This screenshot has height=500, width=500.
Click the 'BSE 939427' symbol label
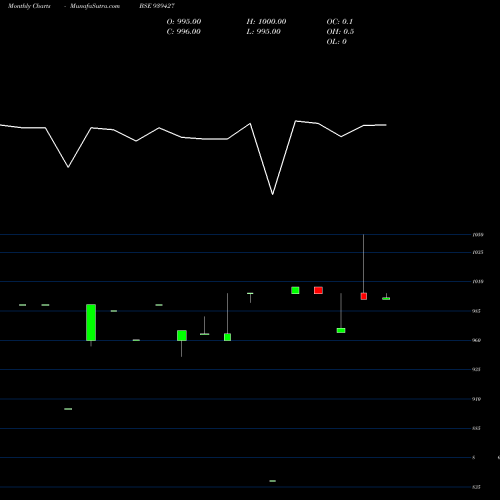[x=157, y=6]
